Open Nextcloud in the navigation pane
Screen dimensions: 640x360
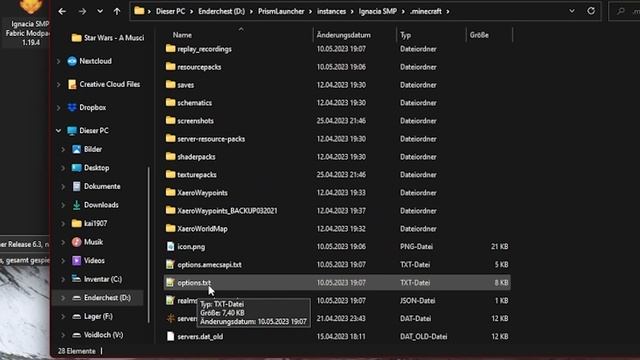point(89,61)
